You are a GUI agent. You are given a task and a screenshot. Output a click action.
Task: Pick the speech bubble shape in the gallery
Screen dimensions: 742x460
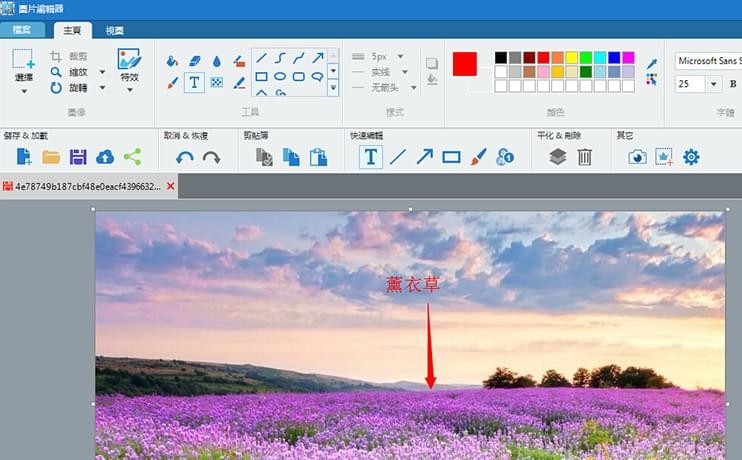tap(318, 76)
